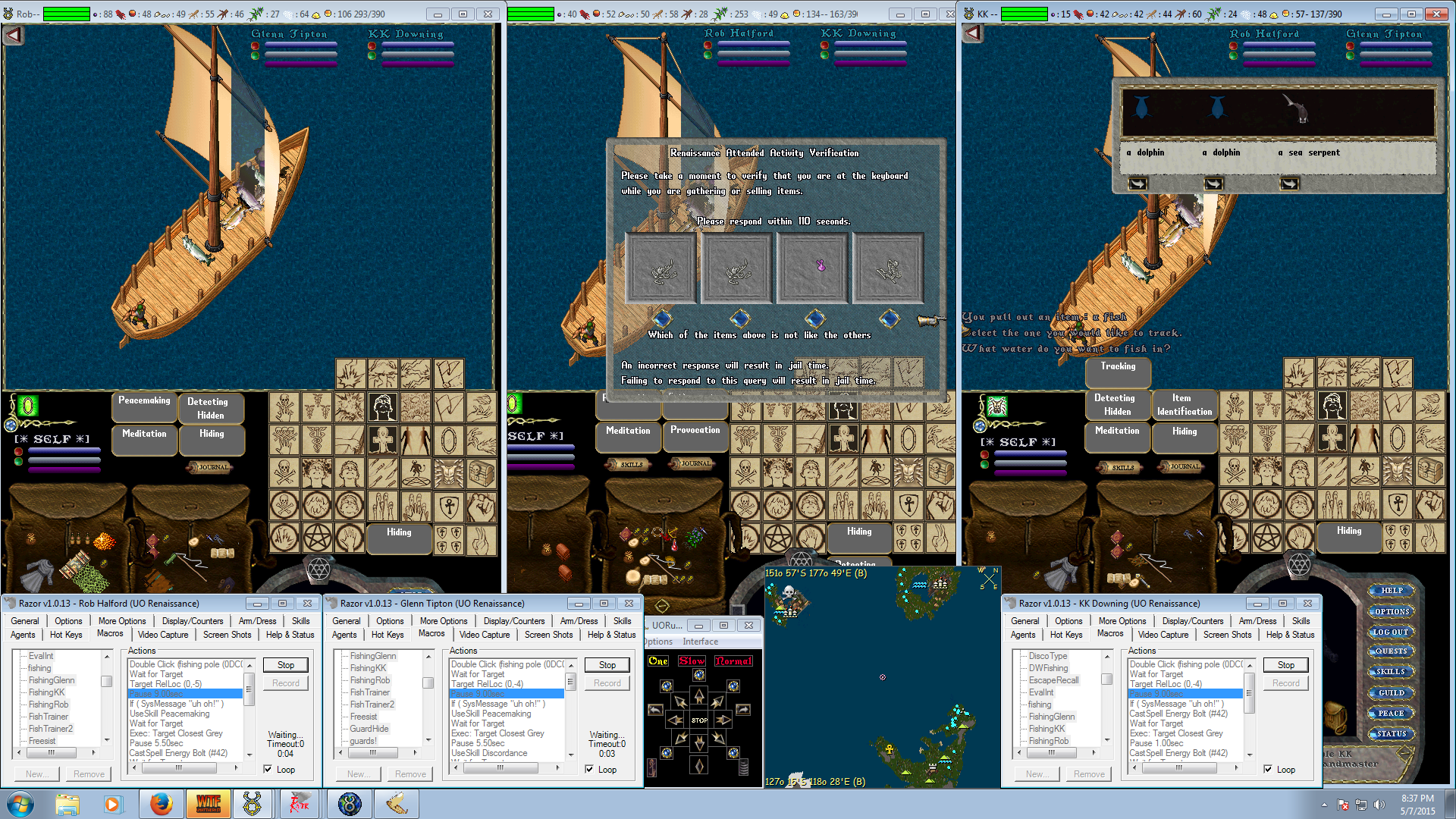Open the SKILLS scroll in Glenn's game window

(629, 464)
